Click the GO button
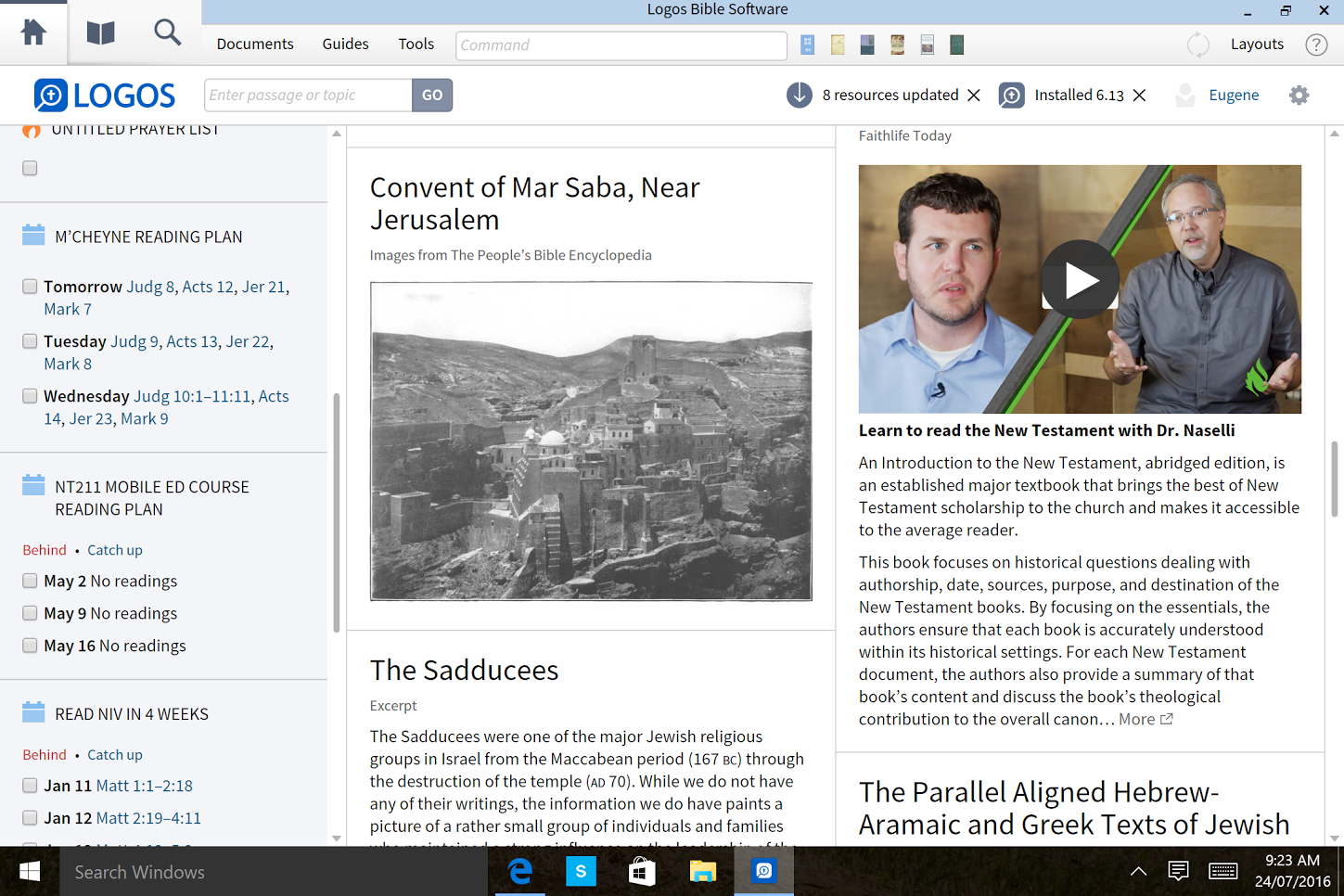 click(x=432, y=95)
